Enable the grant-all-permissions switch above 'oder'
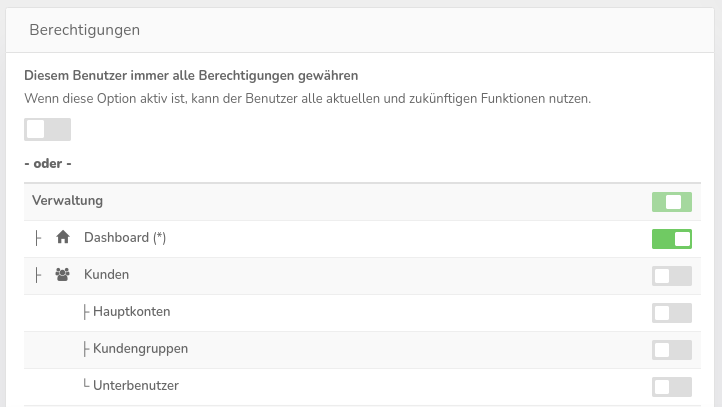The height and width of the screenshot is (407, 722). click(48, 129)
